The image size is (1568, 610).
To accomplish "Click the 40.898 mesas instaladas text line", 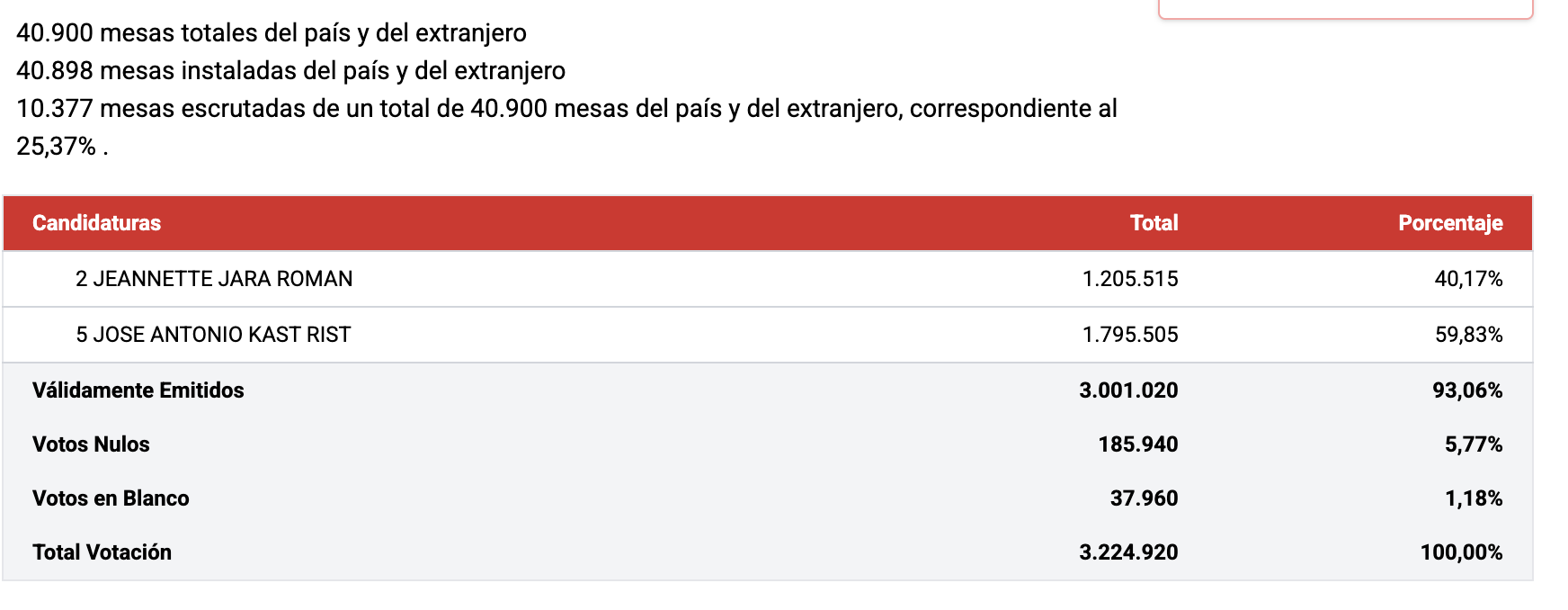I will coord(290,71).
